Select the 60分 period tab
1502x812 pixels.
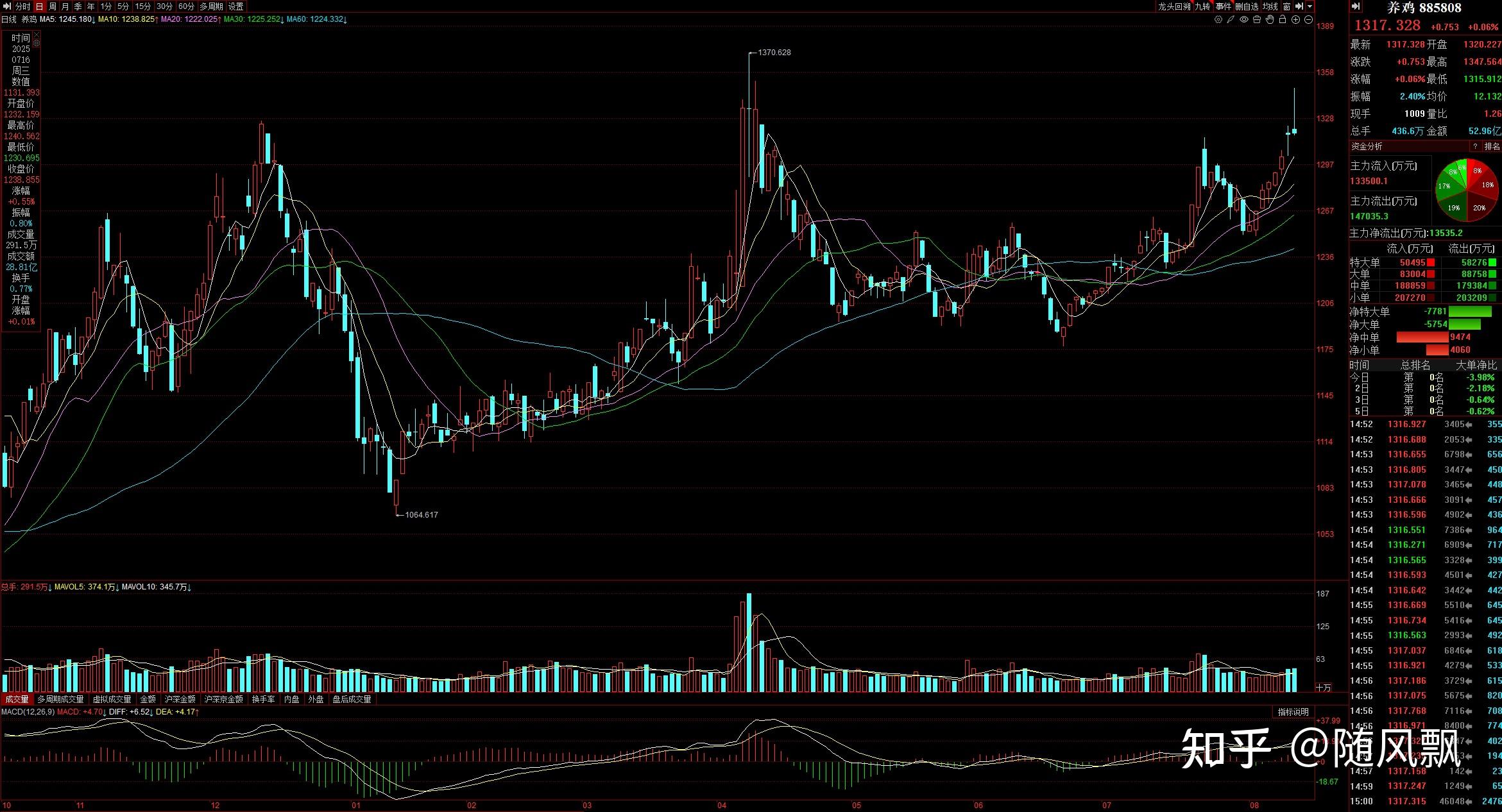pos(186,6)
